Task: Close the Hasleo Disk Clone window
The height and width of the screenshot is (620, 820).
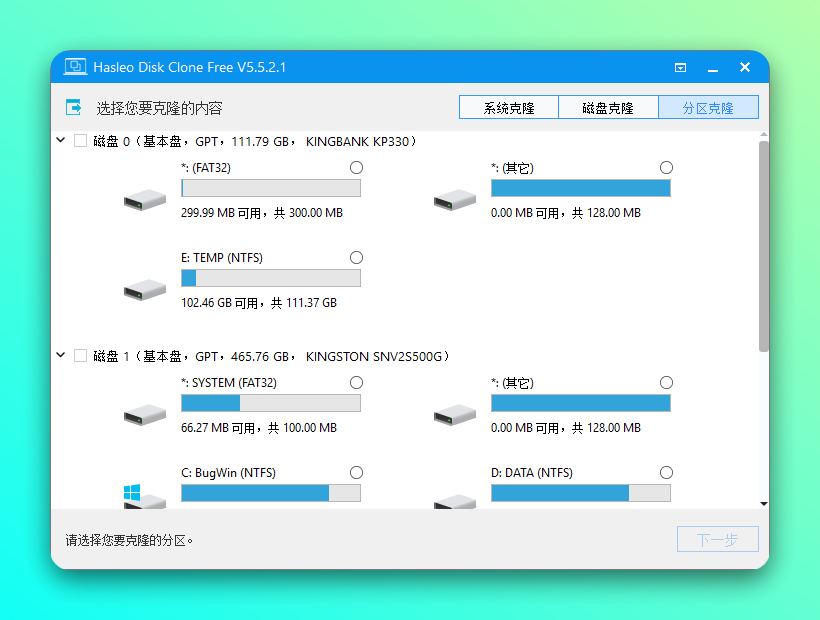Action: click(x=745, y=67)
